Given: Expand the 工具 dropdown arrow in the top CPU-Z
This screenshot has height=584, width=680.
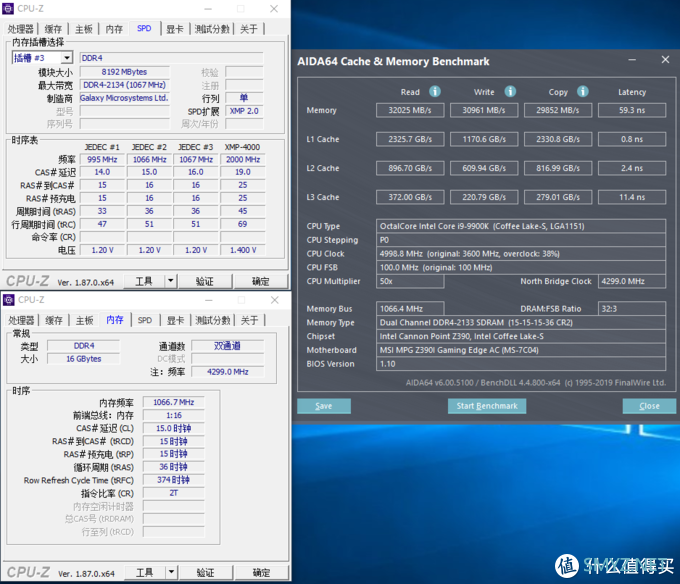Looking at the screenshot, I should point(171,281).
